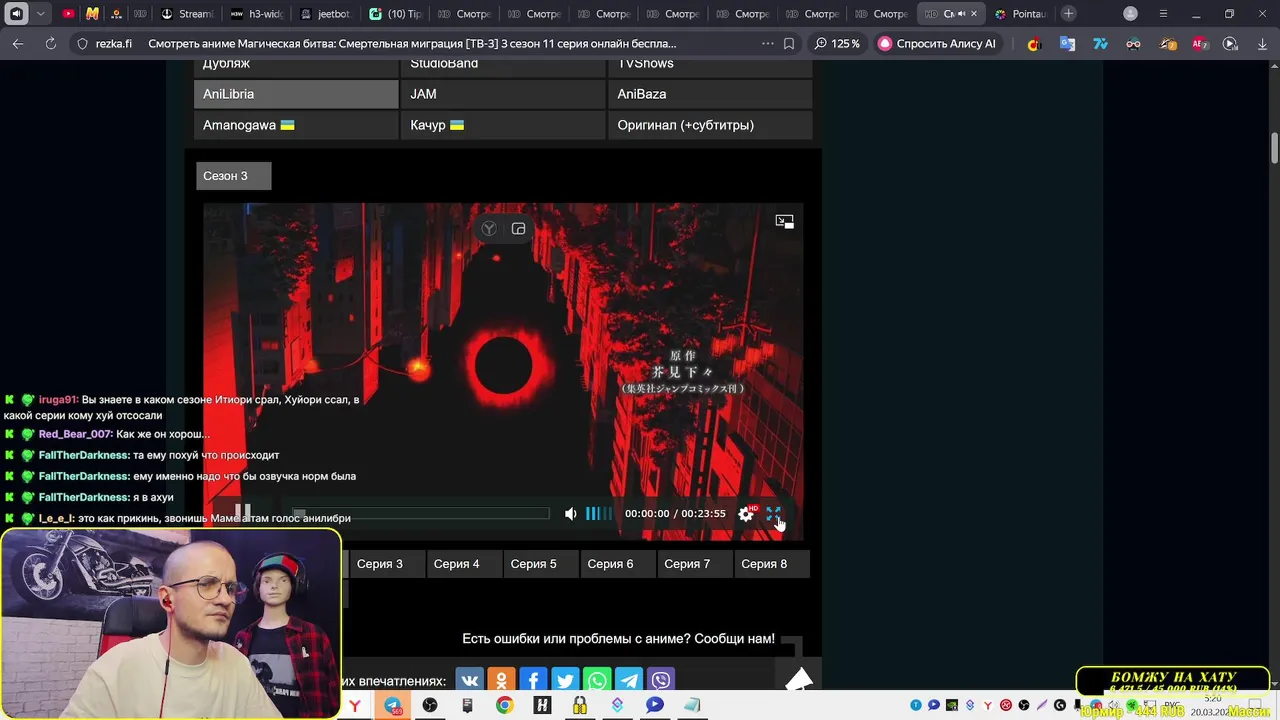Share via WhatsApp icon
The width and height of the screenshot is (1280, 720).
597,681
